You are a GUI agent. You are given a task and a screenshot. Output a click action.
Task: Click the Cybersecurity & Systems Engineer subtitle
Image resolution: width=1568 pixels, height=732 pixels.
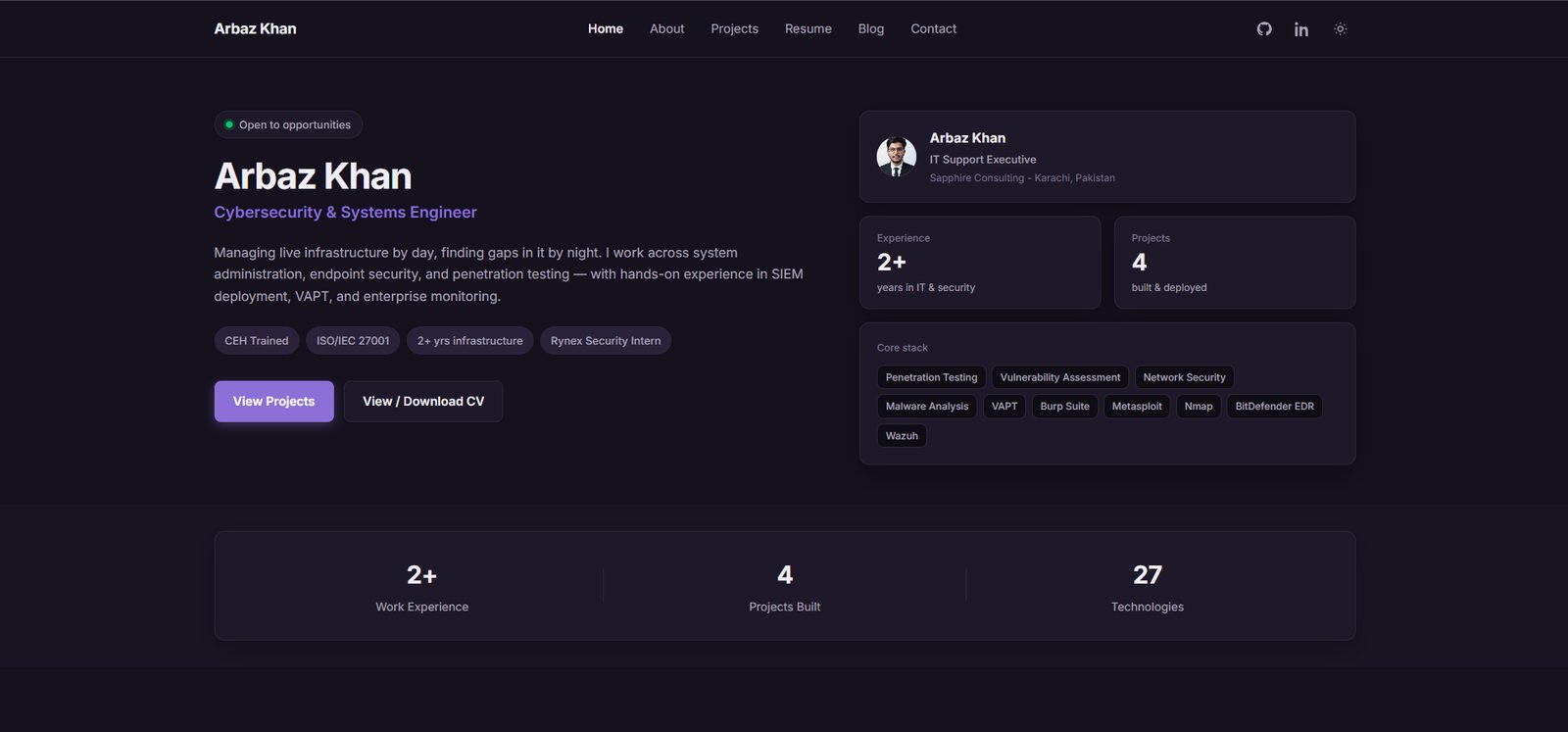tap(346, 212)
